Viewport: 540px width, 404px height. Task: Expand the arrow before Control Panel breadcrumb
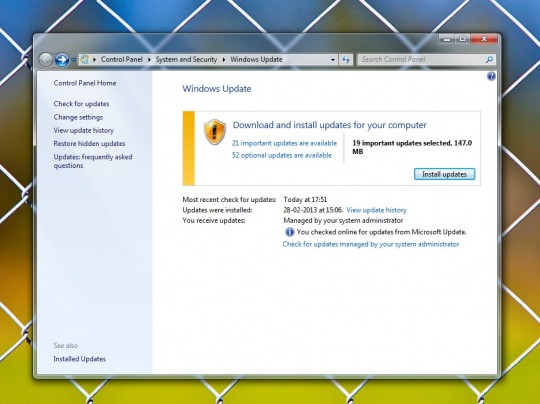click(x=94, y=60)
